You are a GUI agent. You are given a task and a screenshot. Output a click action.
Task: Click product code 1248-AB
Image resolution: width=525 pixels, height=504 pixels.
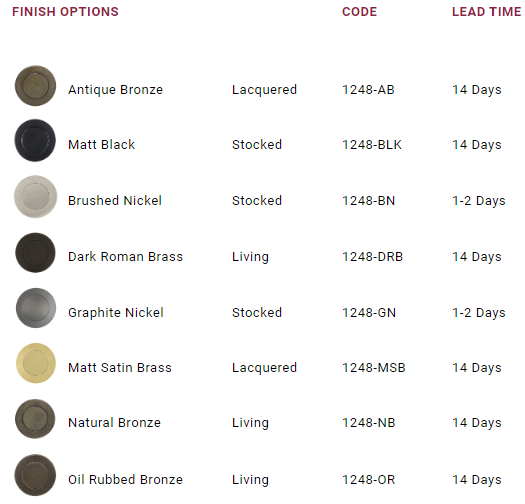[368, 90]
